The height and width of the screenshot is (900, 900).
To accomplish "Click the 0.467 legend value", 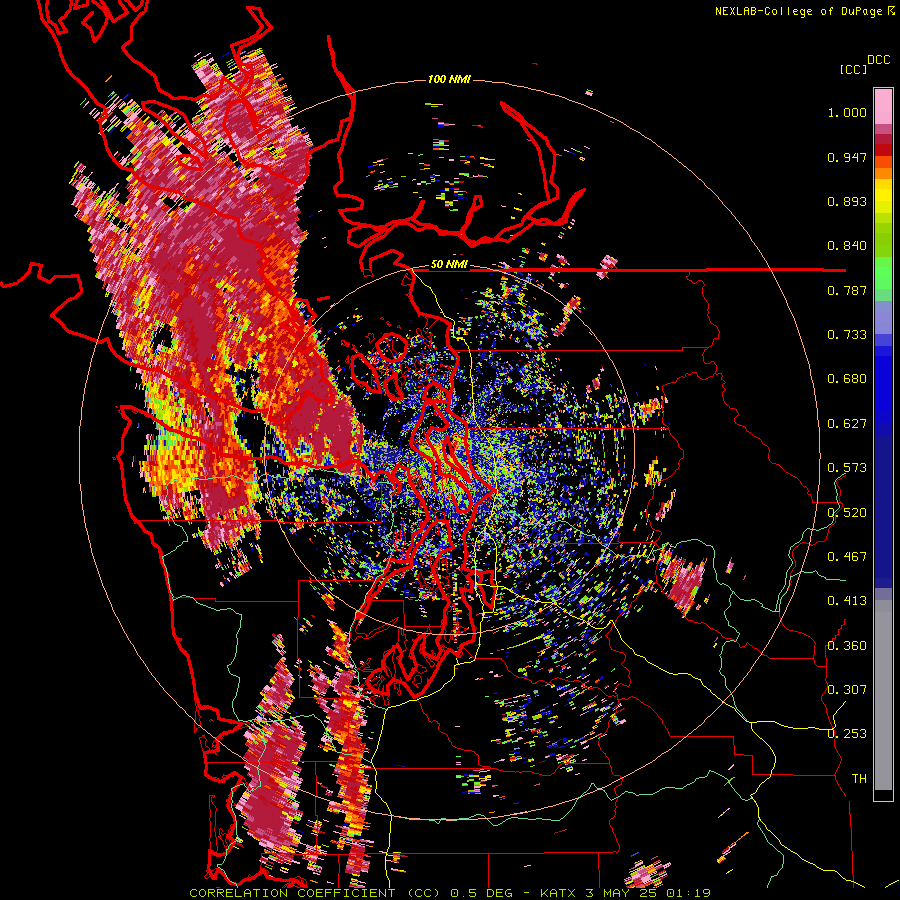I will 847,557.
